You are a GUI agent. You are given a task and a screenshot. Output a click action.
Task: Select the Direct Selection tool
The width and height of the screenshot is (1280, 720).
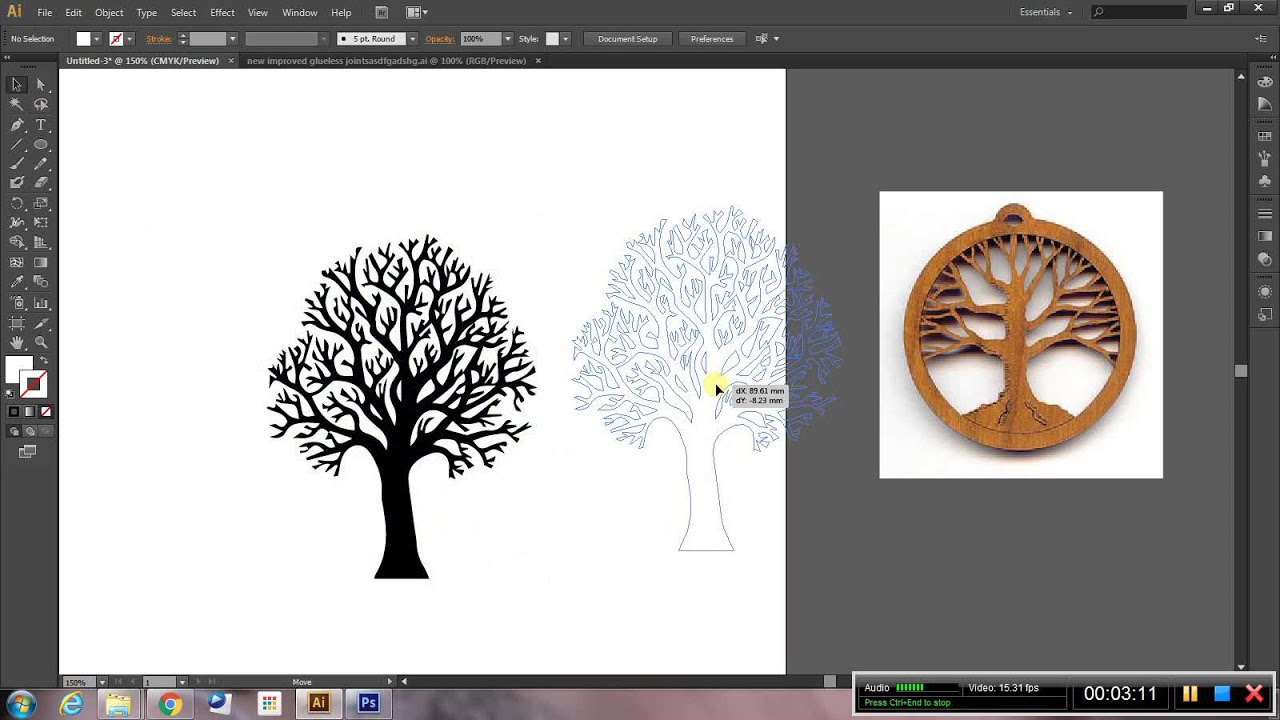click(41, 85)
